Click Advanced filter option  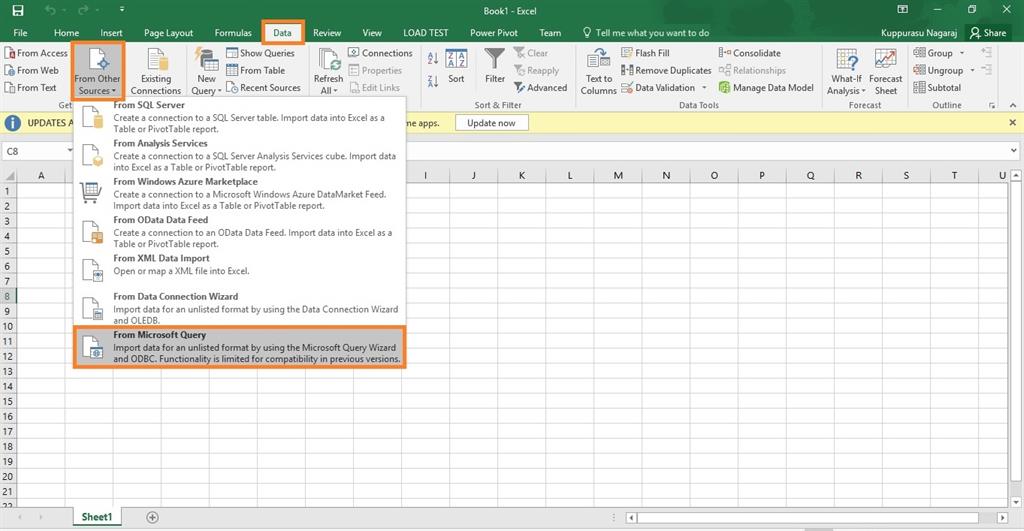tap(540, 88)
